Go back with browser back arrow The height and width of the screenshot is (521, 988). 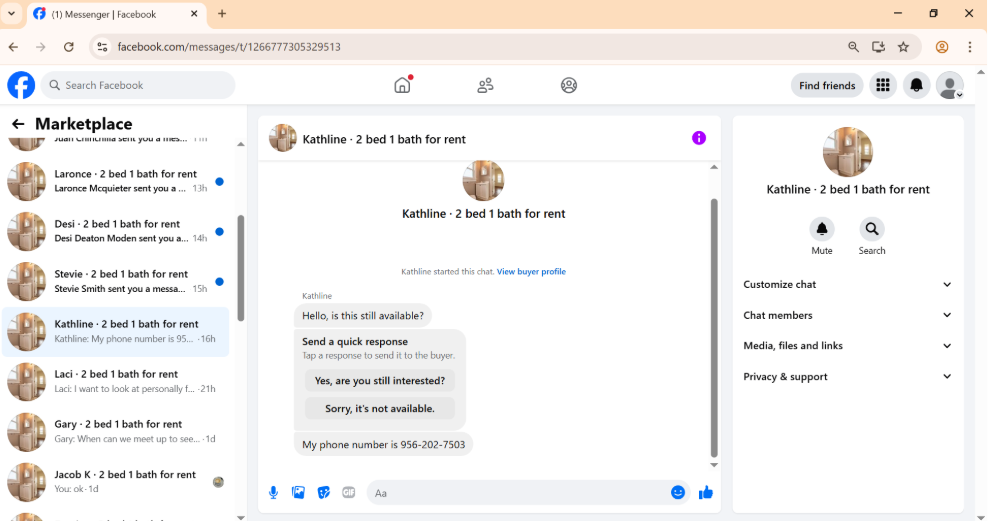point(13,47)
